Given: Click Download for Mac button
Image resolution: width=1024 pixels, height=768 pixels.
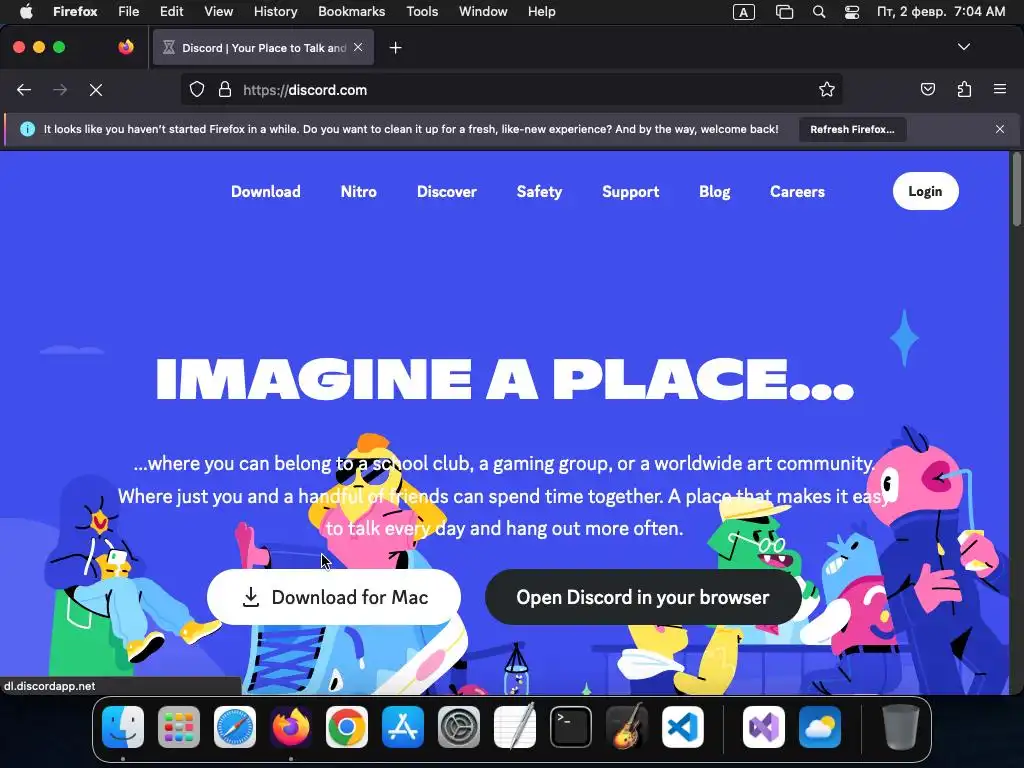Looking at the screenshot, I should click(x=334, y=597).
